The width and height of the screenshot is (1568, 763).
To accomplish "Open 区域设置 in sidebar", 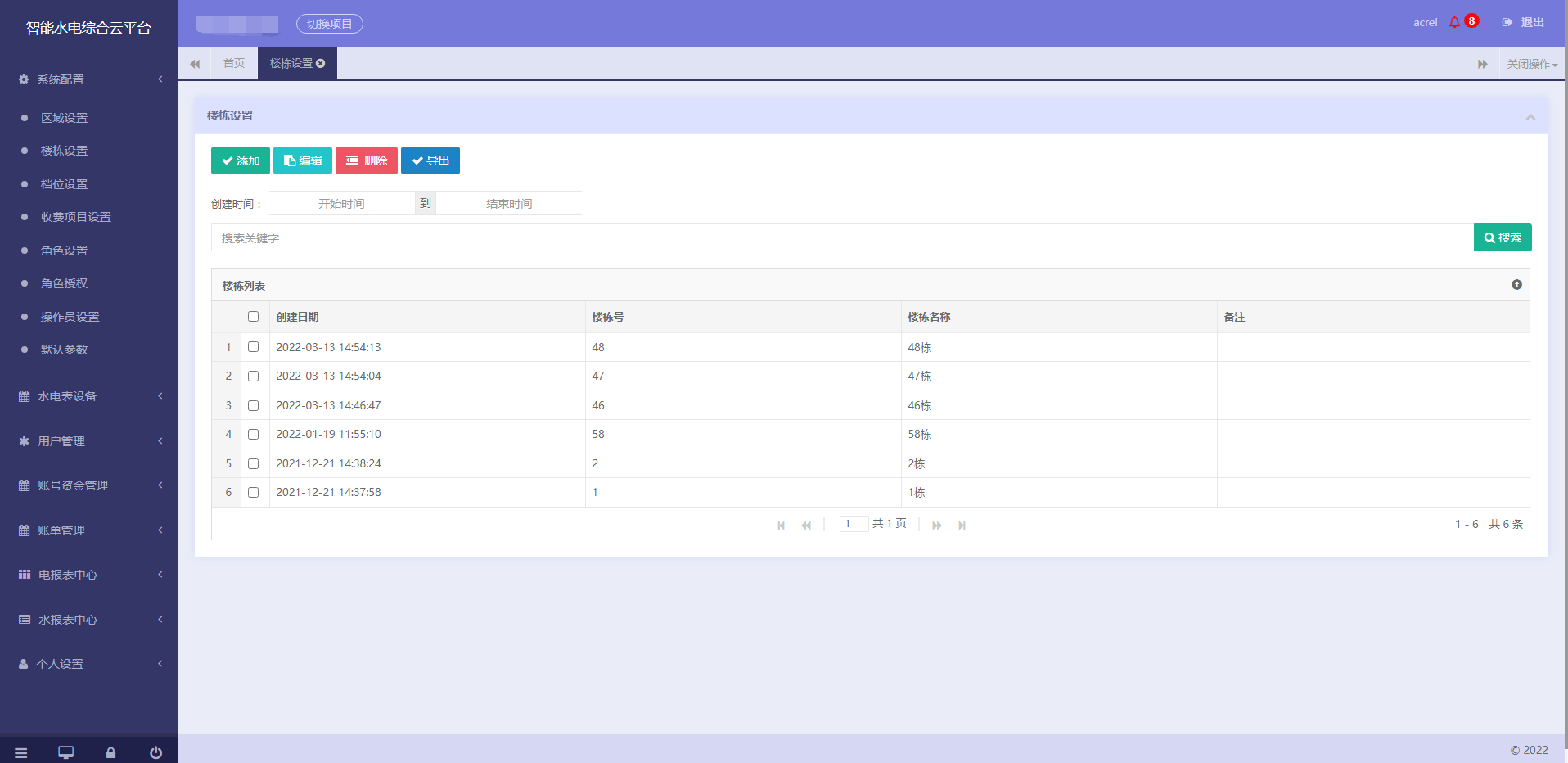I will pos(65,118).
